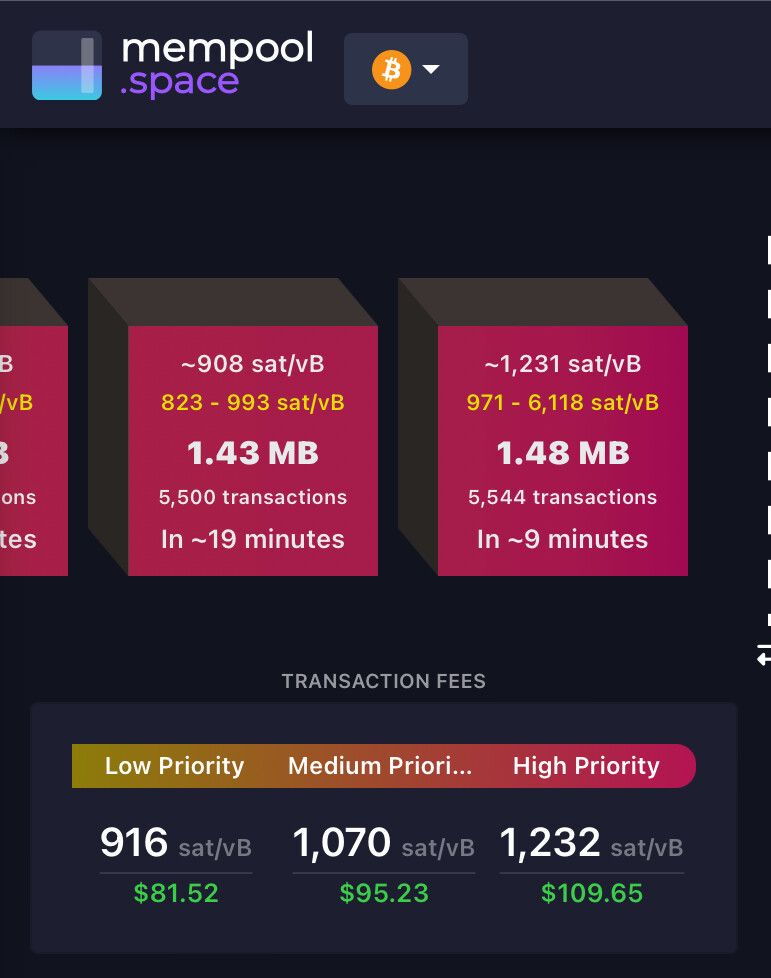The width and height of the screenshot is (771, 978).
Task: Select the partially visible leftmost mempool block
Action: click(32, 450)
